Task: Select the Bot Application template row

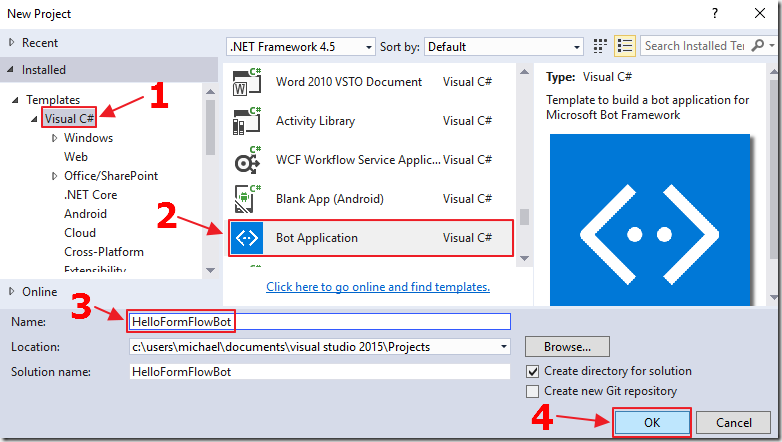Action: (371, 238)
